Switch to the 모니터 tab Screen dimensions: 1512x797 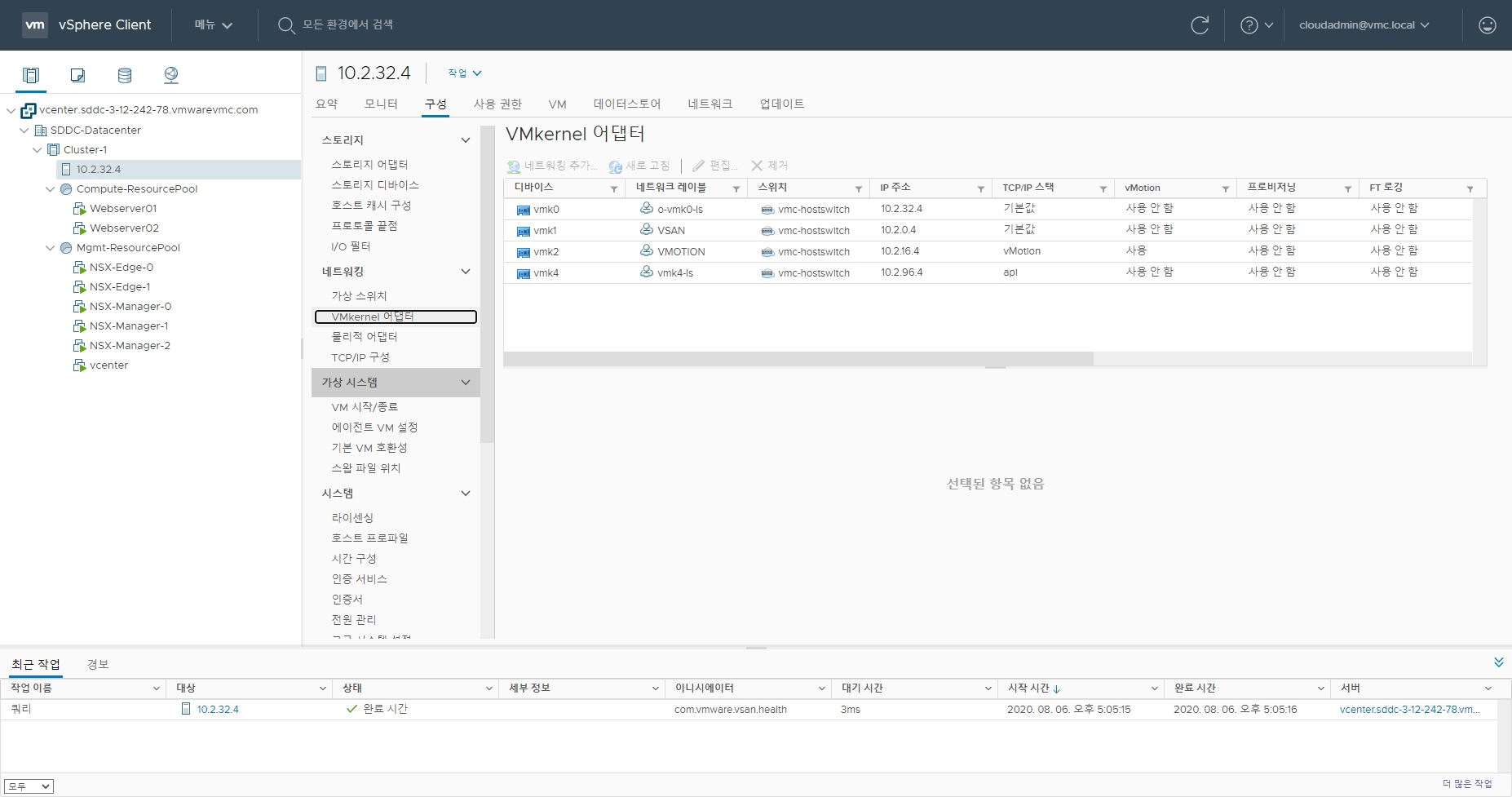tap(381, 104)
